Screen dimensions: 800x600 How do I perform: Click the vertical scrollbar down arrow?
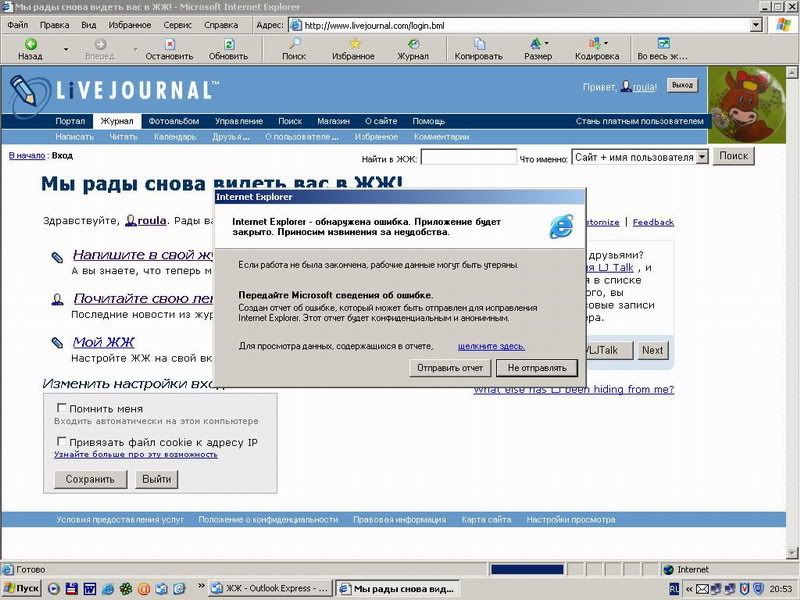click(792, 553)
